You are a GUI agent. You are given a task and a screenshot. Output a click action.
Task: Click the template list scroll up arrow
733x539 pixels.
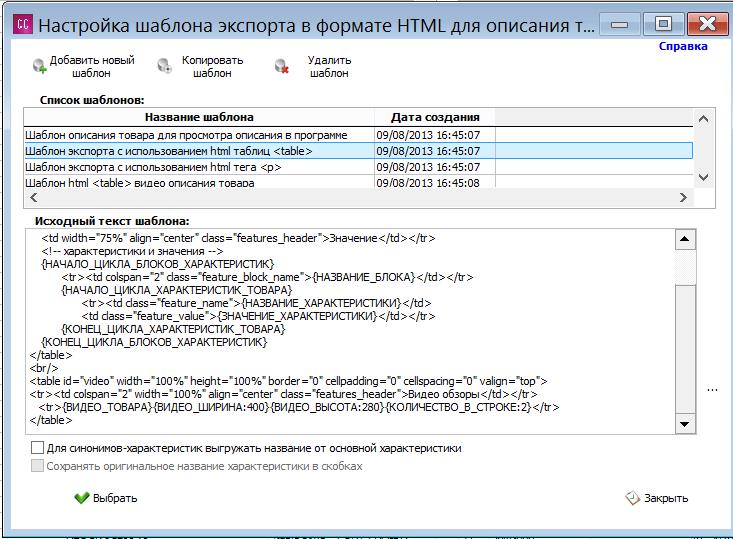(x=703, y=119)
